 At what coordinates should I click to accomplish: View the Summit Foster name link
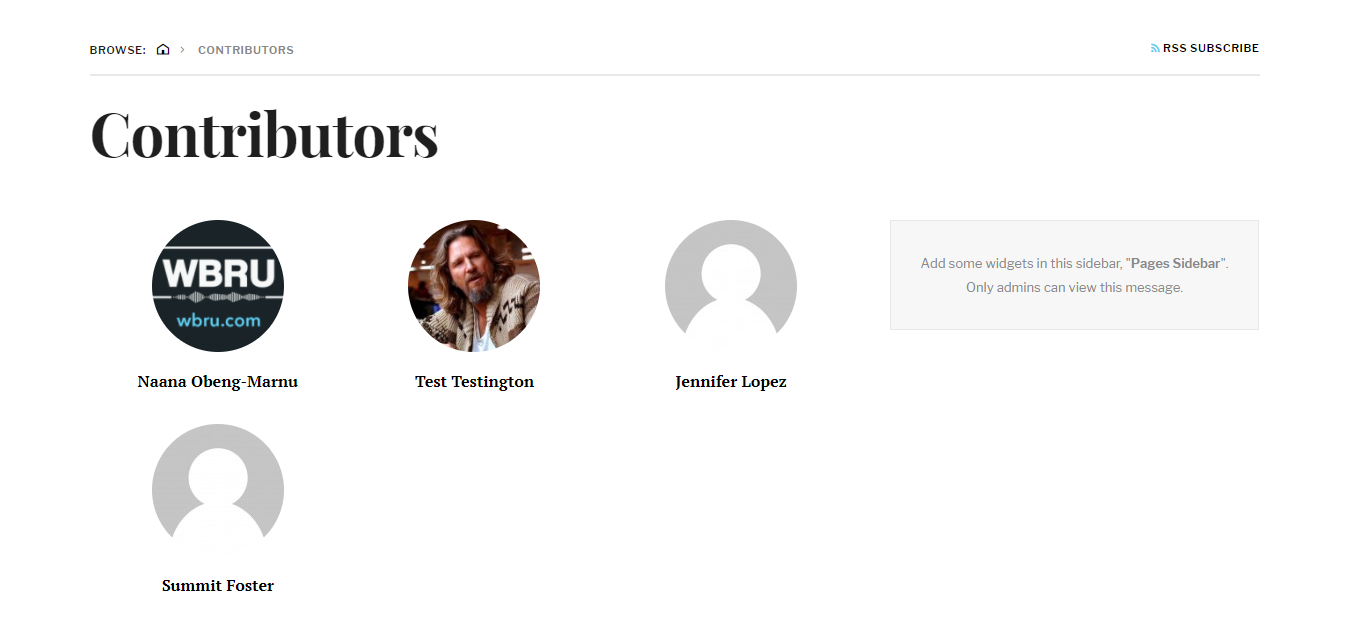218,586
